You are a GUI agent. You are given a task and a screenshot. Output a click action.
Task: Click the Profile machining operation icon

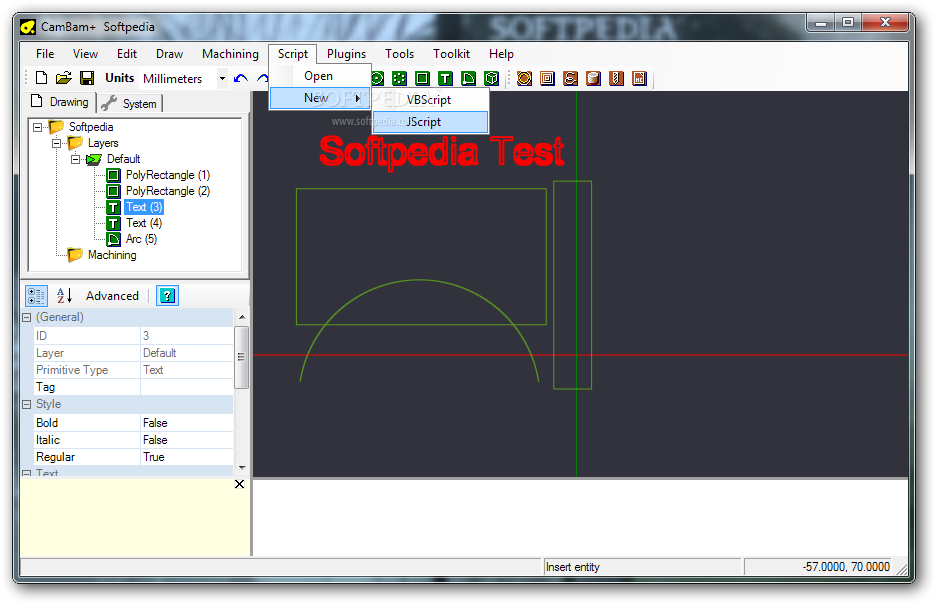pyautogui.click(x=524, y=78)
